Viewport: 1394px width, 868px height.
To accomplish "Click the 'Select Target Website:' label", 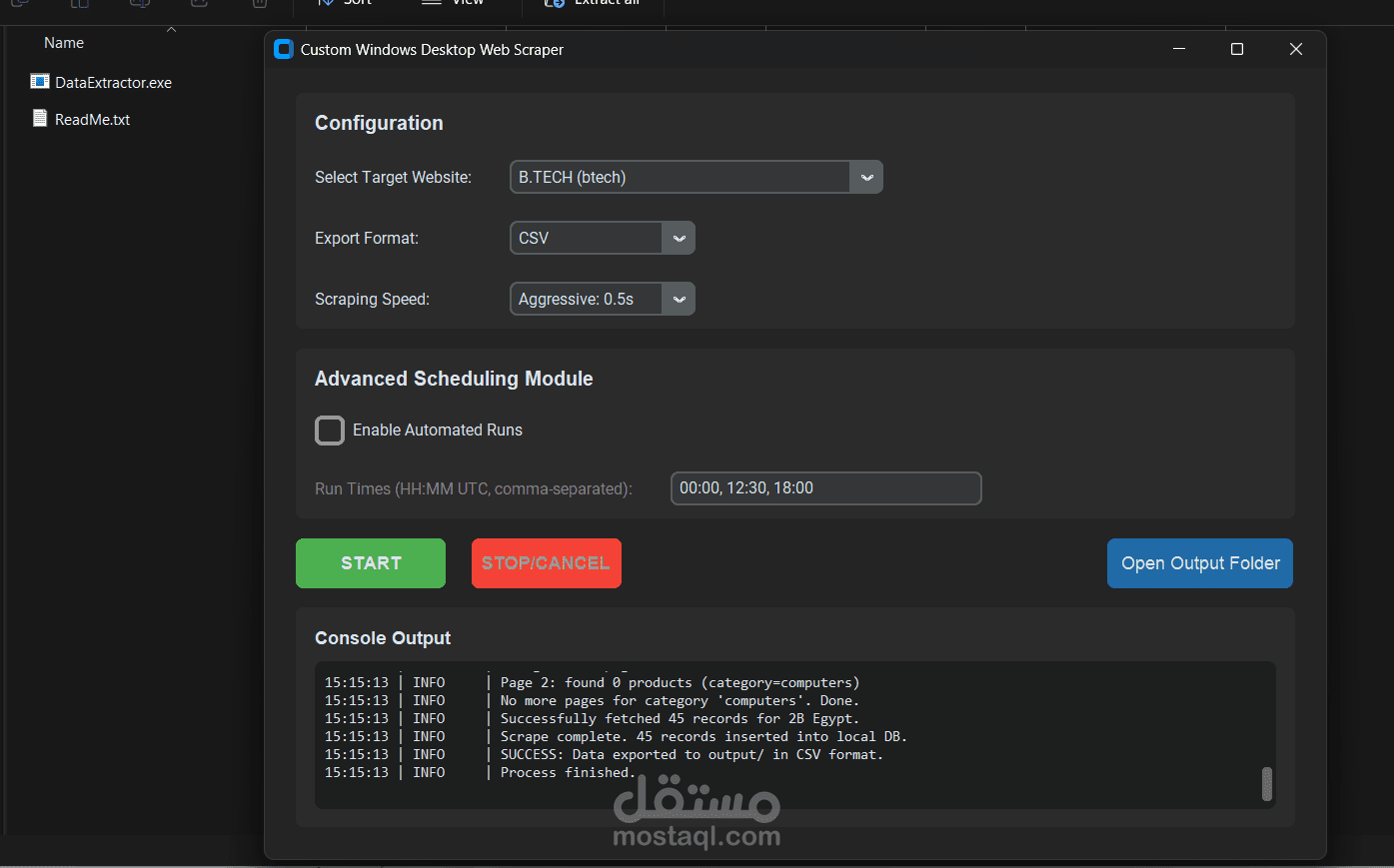I will [x=393, y=177].
